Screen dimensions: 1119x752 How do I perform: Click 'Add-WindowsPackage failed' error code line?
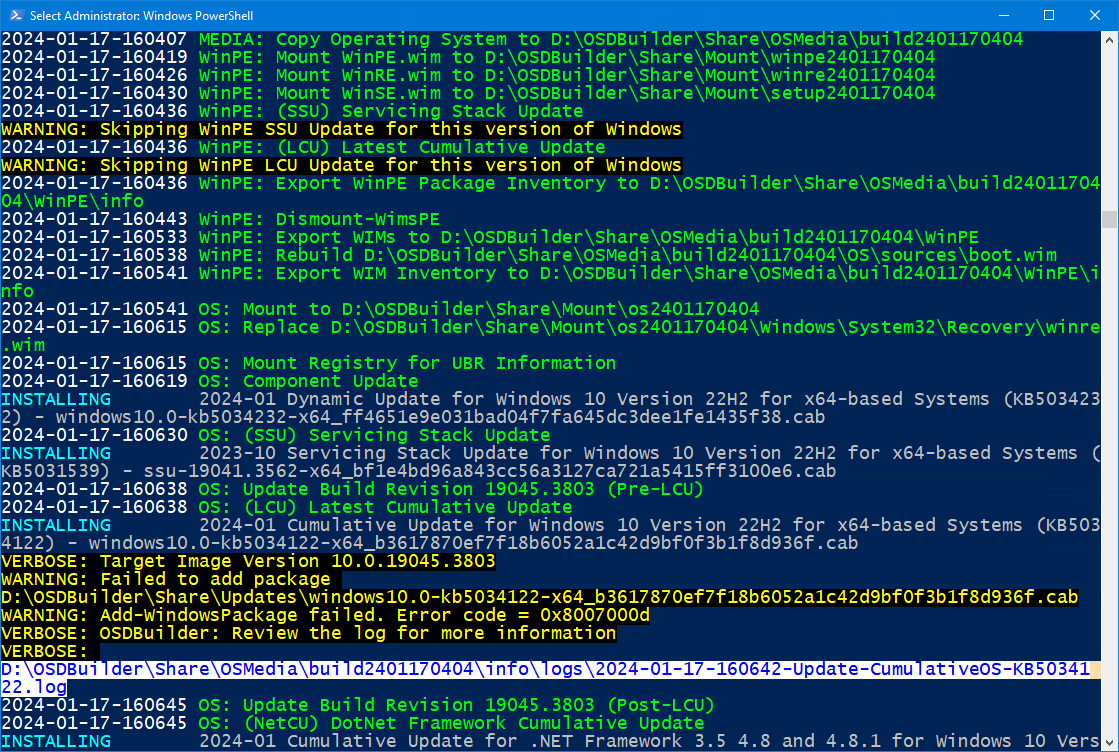[x=325, y=615]
